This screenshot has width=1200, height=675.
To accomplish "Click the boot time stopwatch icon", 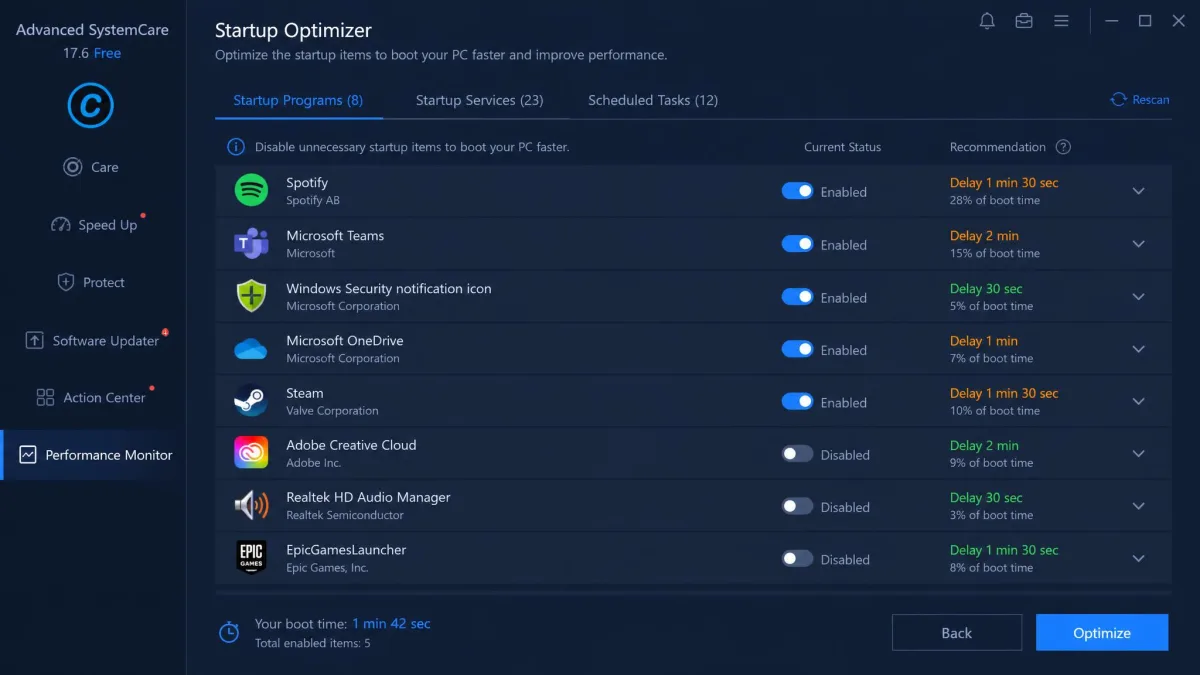I will 229,632.
